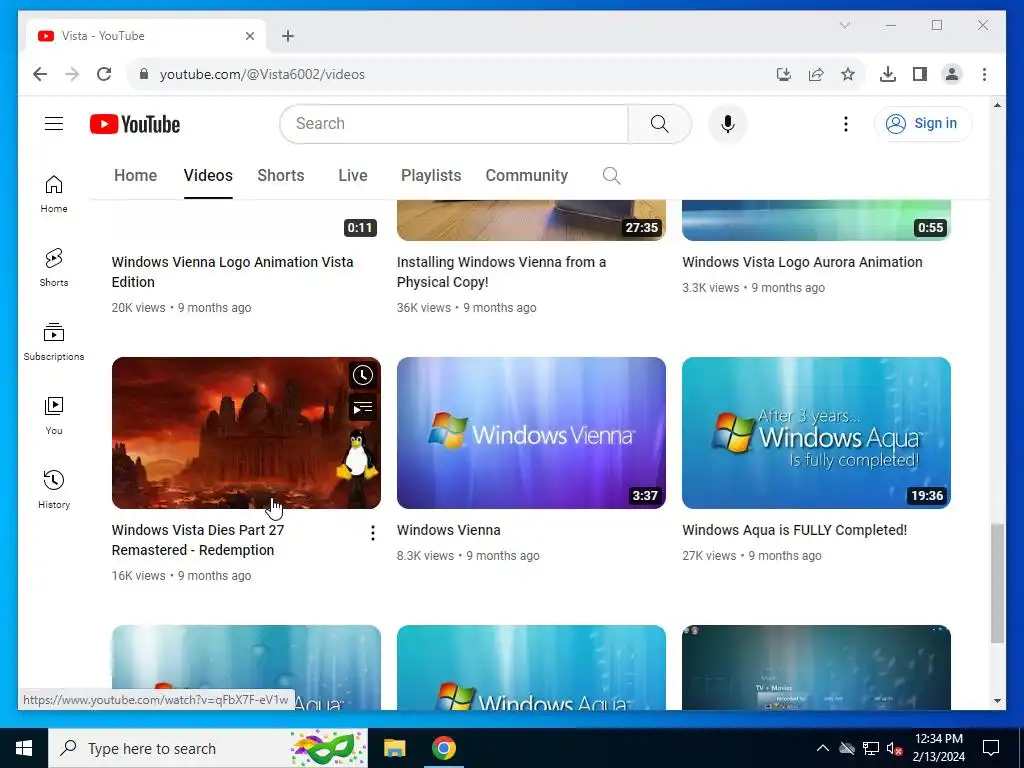The width and height of the screenshot is (1024, 768).
Task: Click the muted volume tray icon
Action: point(894,748)
